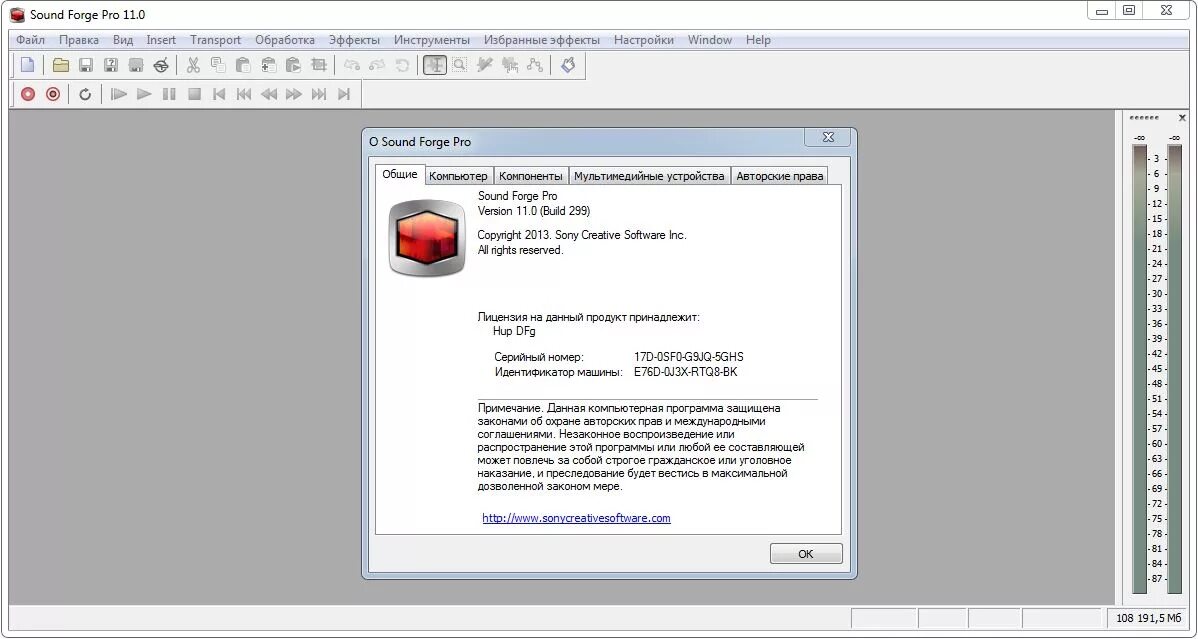This screenshot has height=639, width=1198.
Task: Open the Transport menu
Action: tap(215, 40)
